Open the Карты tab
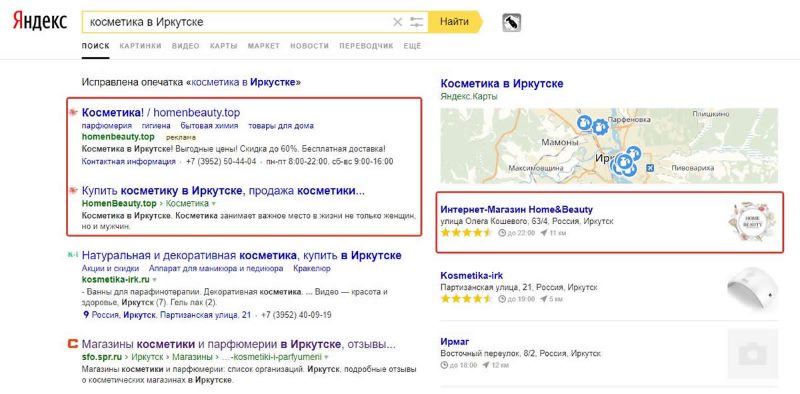 pos(223,46)
